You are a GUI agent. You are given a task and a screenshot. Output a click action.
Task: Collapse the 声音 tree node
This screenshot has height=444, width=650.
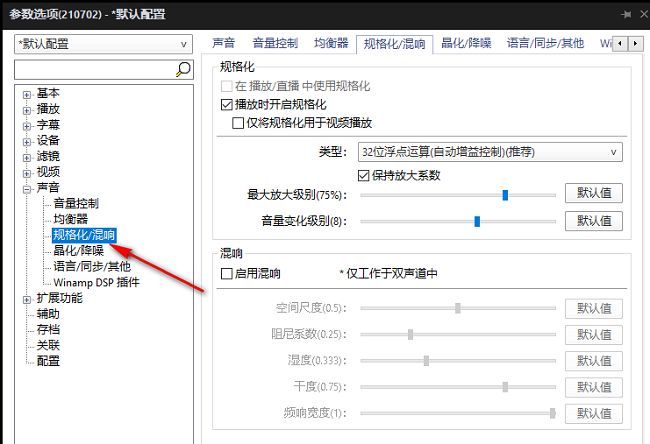coord(28,188)
